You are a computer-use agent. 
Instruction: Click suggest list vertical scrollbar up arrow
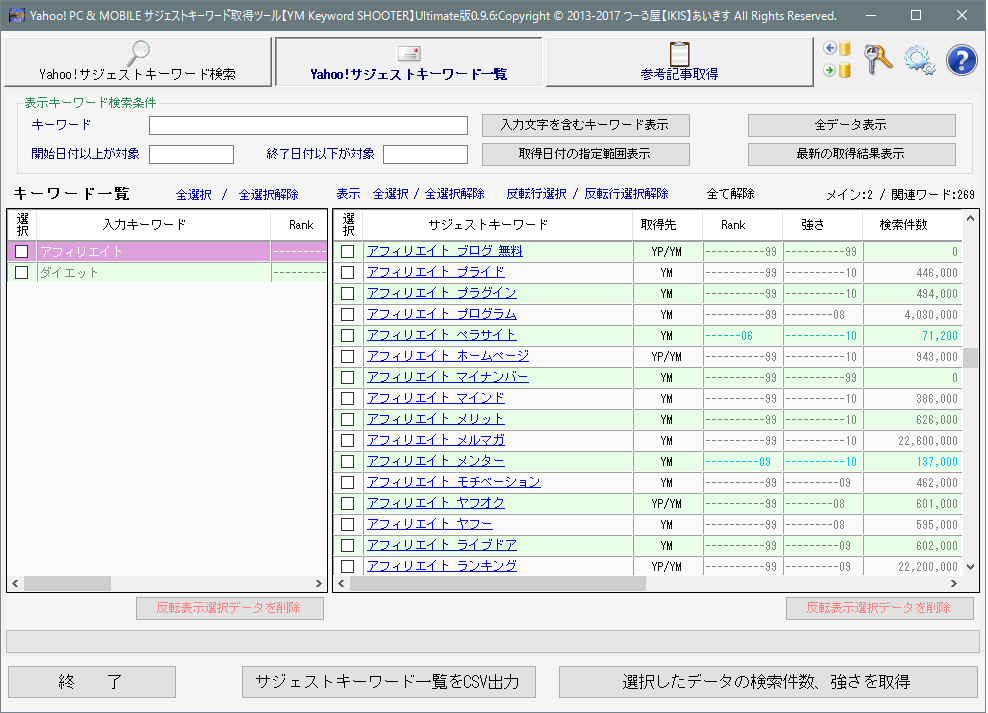970,219
